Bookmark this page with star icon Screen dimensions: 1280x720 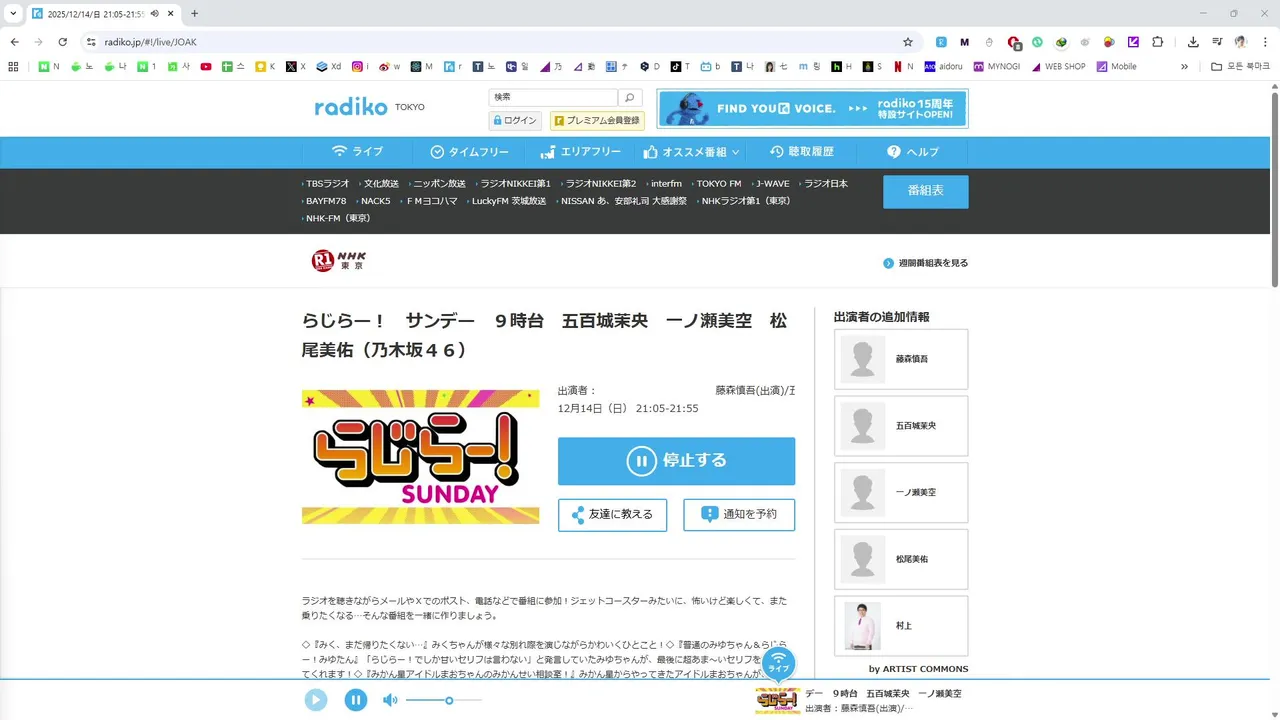coord(908,42)
